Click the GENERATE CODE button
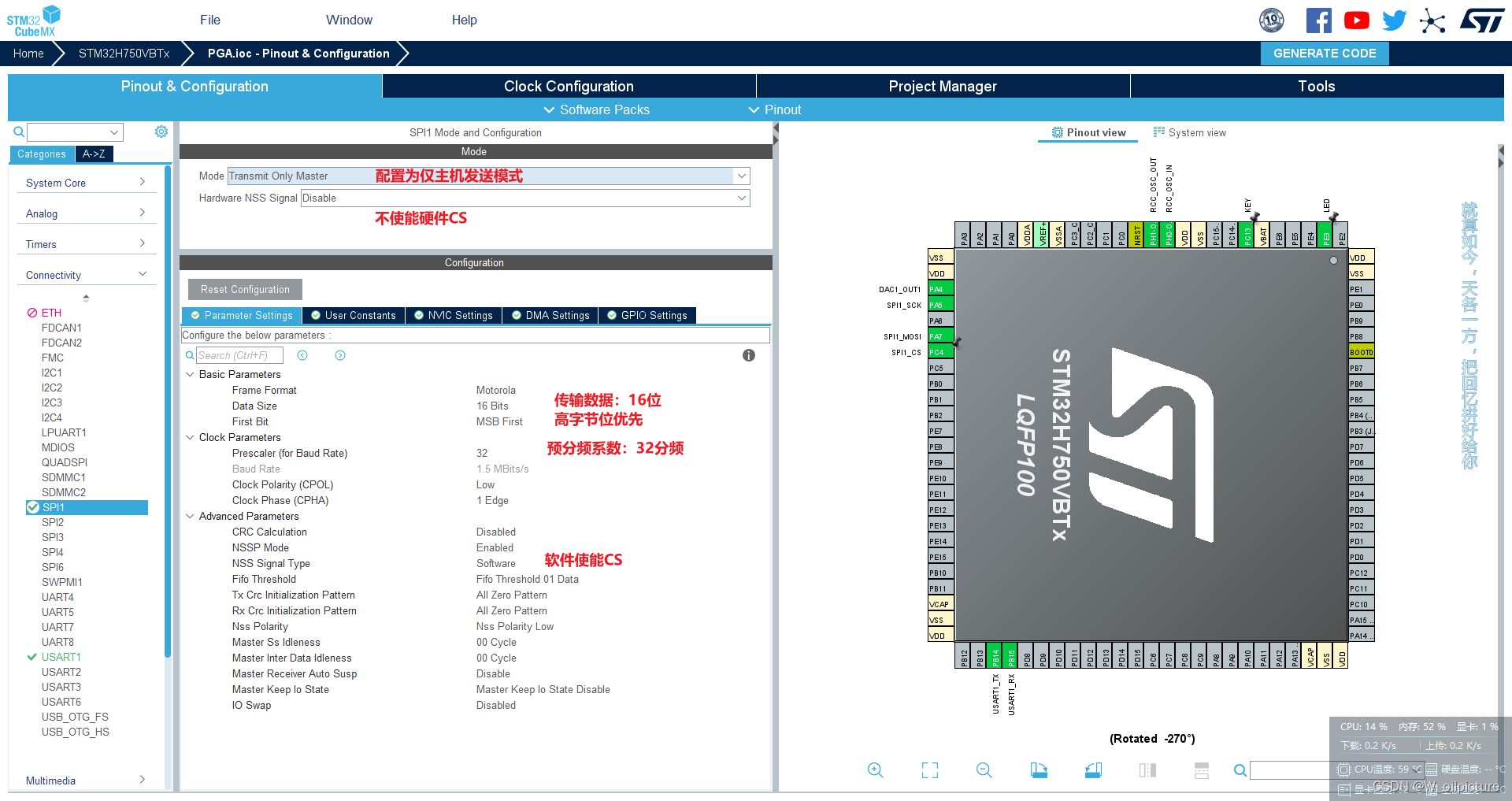Image resolution: width=1512 pixels, height=801 pixels. pyautogui.click(x=1325, y=54)
